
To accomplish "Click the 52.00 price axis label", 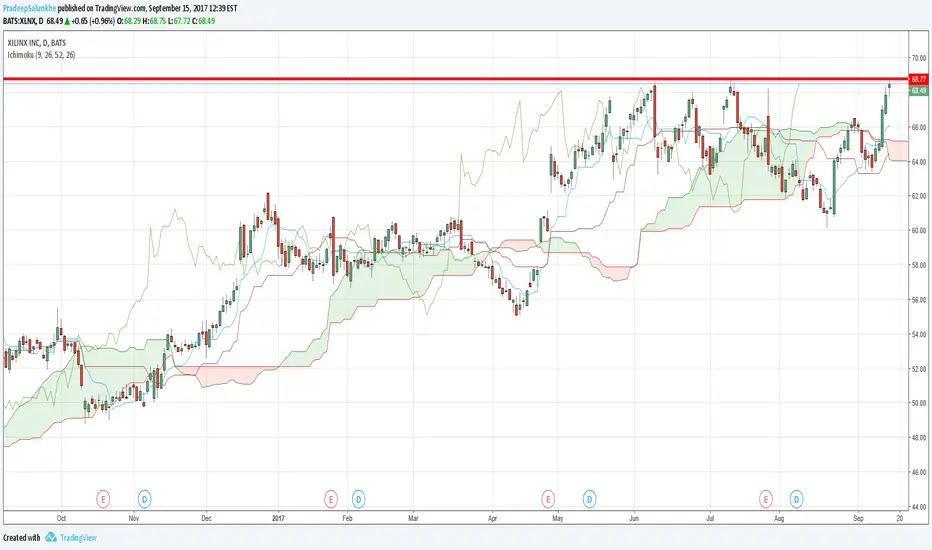I will [x=919, y=369].
